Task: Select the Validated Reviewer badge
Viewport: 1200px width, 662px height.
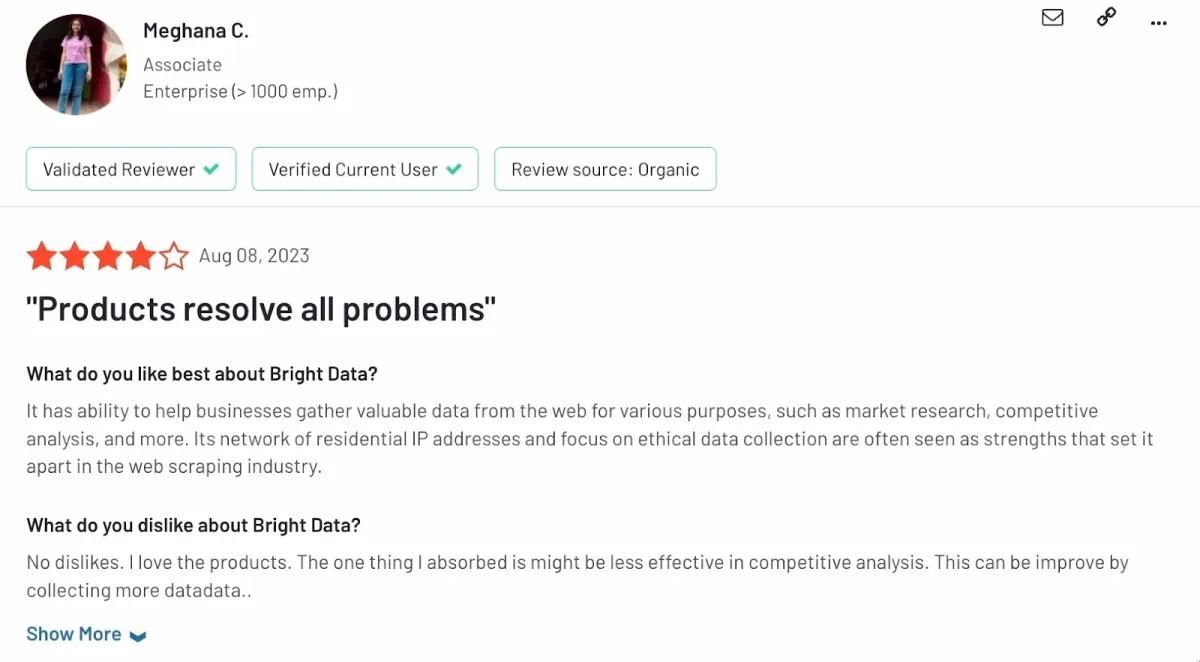Action: [131, 169]
